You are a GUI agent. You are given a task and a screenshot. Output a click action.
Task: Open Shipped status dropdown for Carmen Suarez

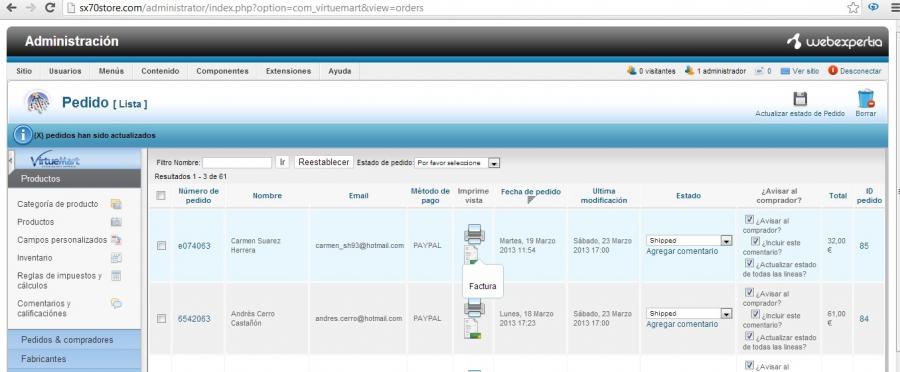(689, 241)
